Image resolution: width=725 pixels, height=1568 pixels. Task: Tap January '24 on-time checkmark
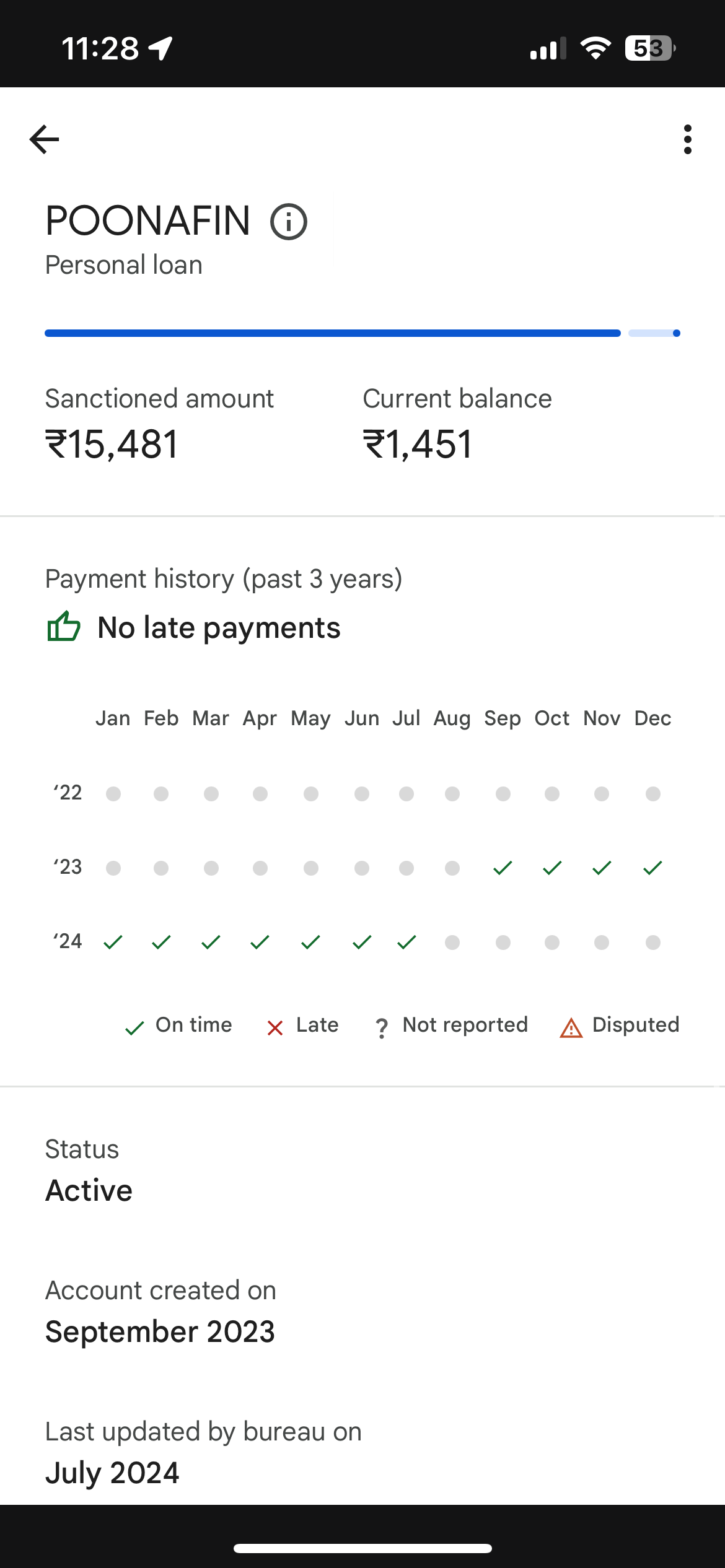[x=113, y=943]
